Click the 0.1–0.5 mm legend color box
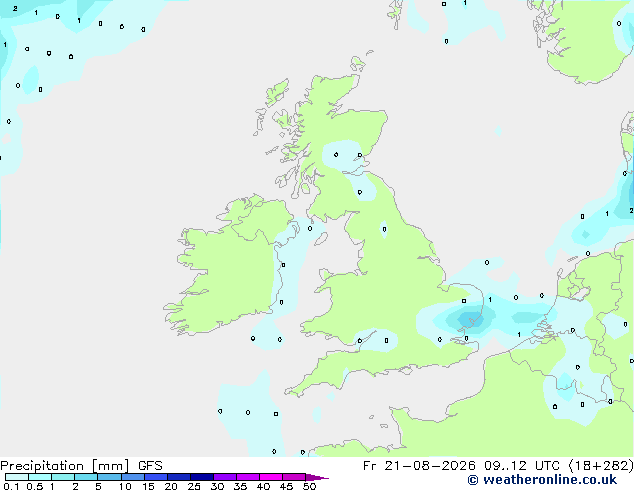Screen dimensions: 634x490 click(17, 477)
